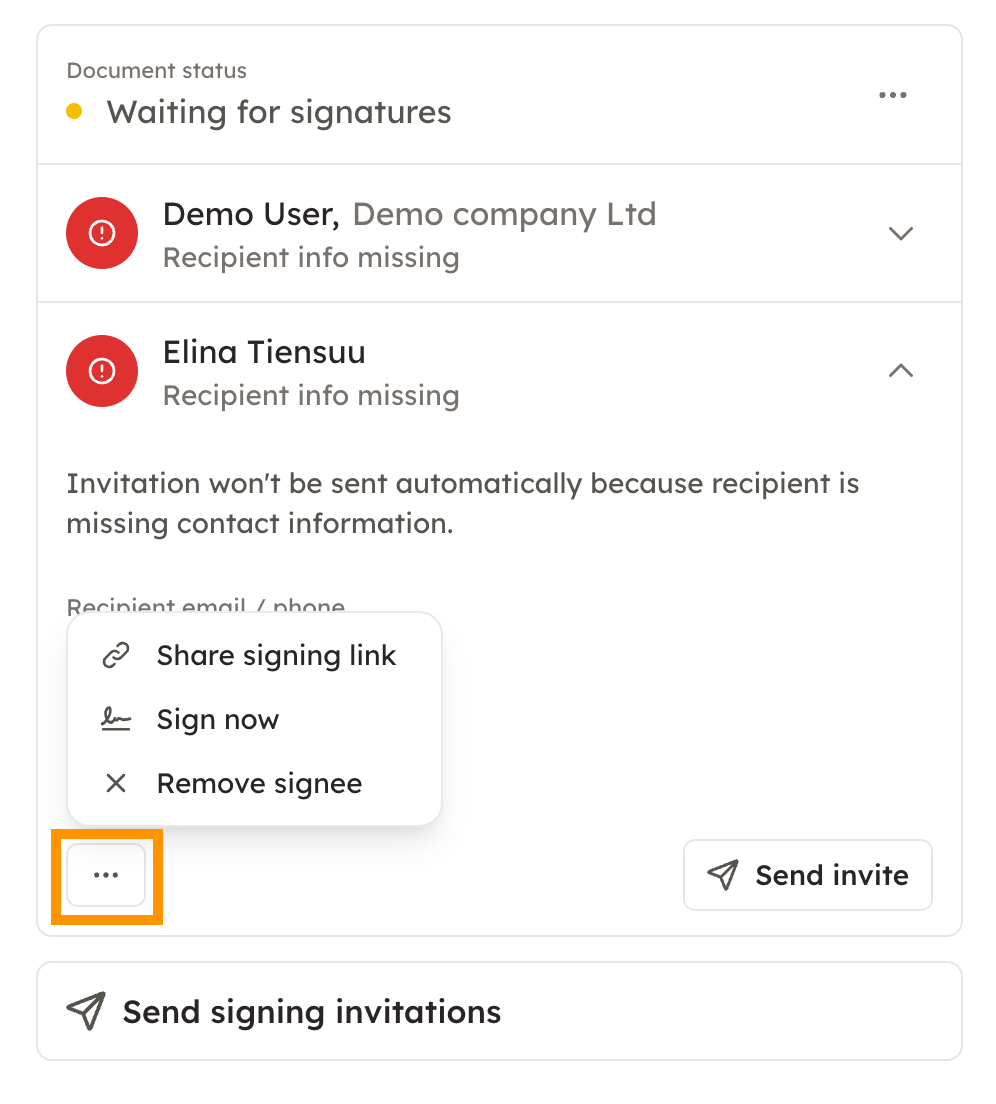Collapse the Elina Tiensuu recipient section
The height and width of the screenshot is (1104, 996).
(x=901, y=371)
